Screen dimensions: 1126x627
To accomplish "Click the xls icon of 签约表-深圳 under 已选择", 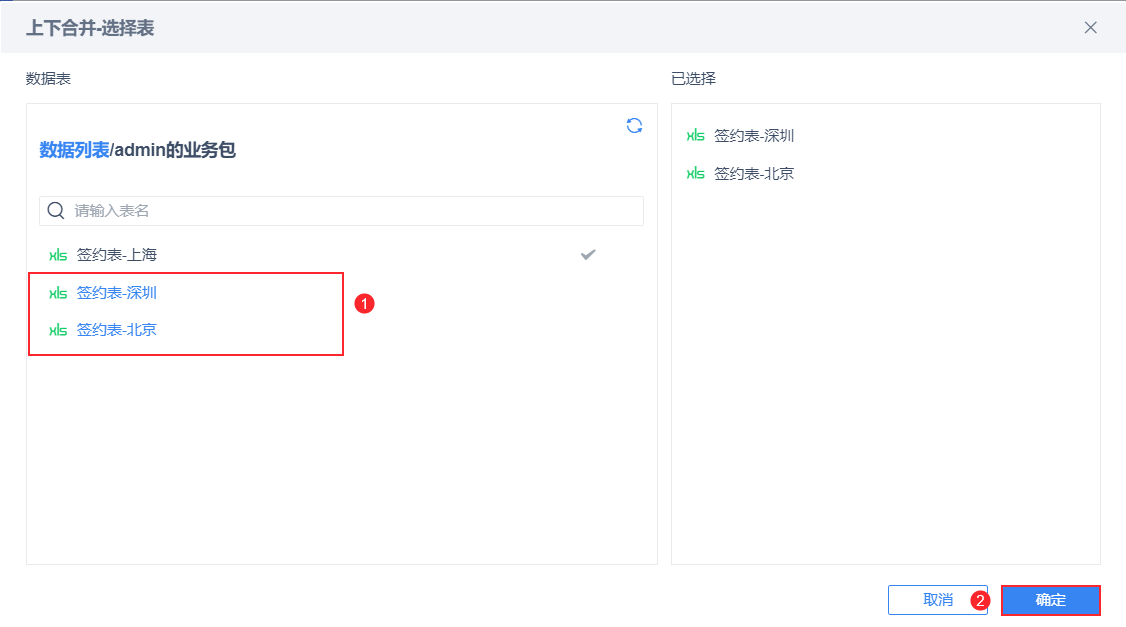I will point(695,136).
